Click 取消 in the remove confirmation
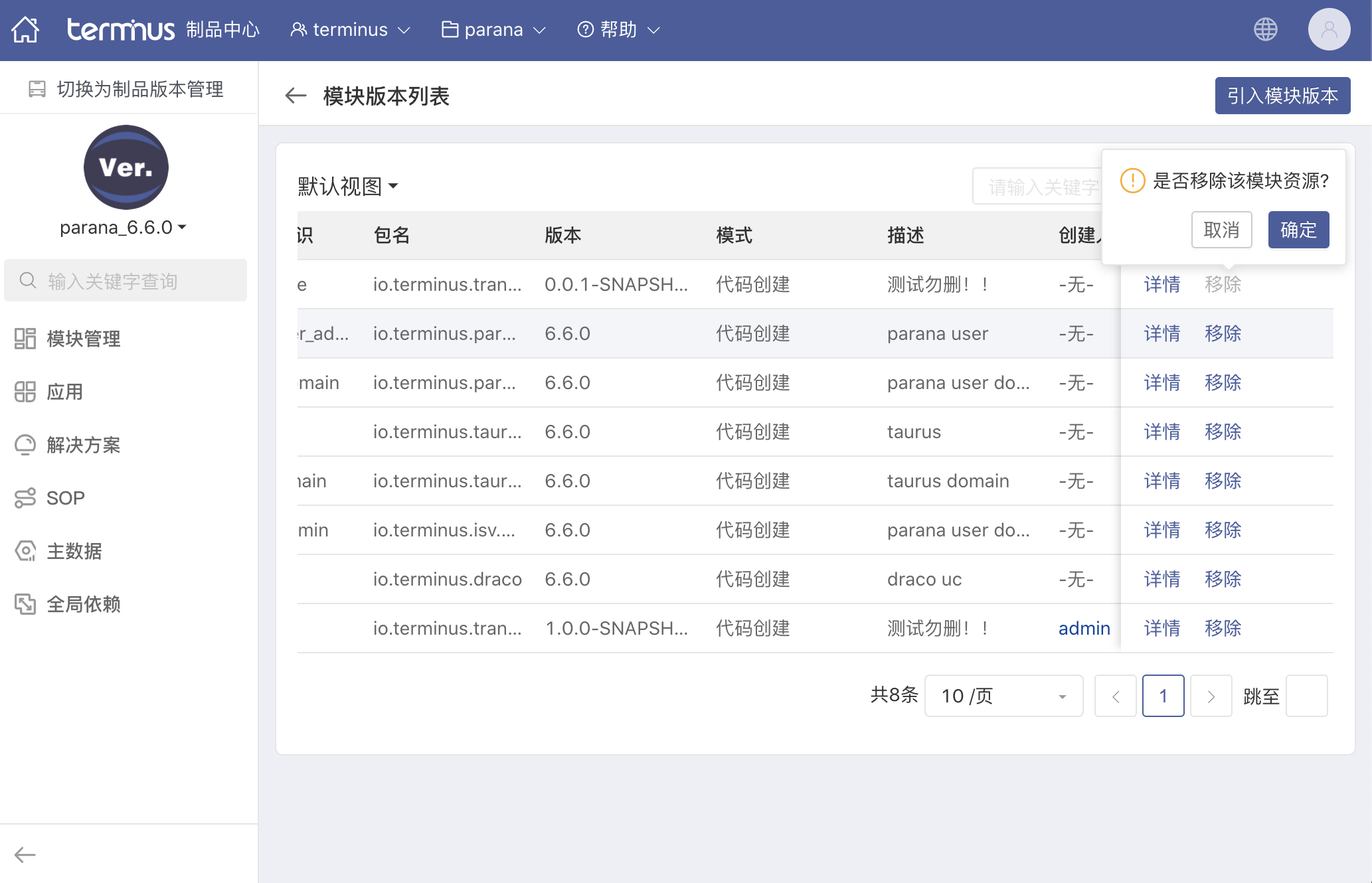The width and height of the screenshot is (1372, 883). [x=1221, y=230]
